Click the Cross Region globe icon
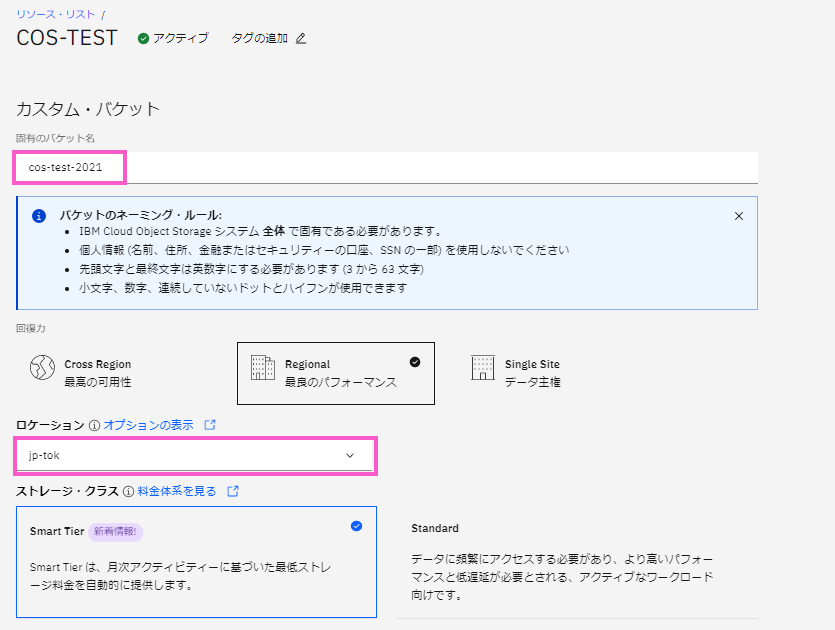835x630 pixels. click(42, 368)
